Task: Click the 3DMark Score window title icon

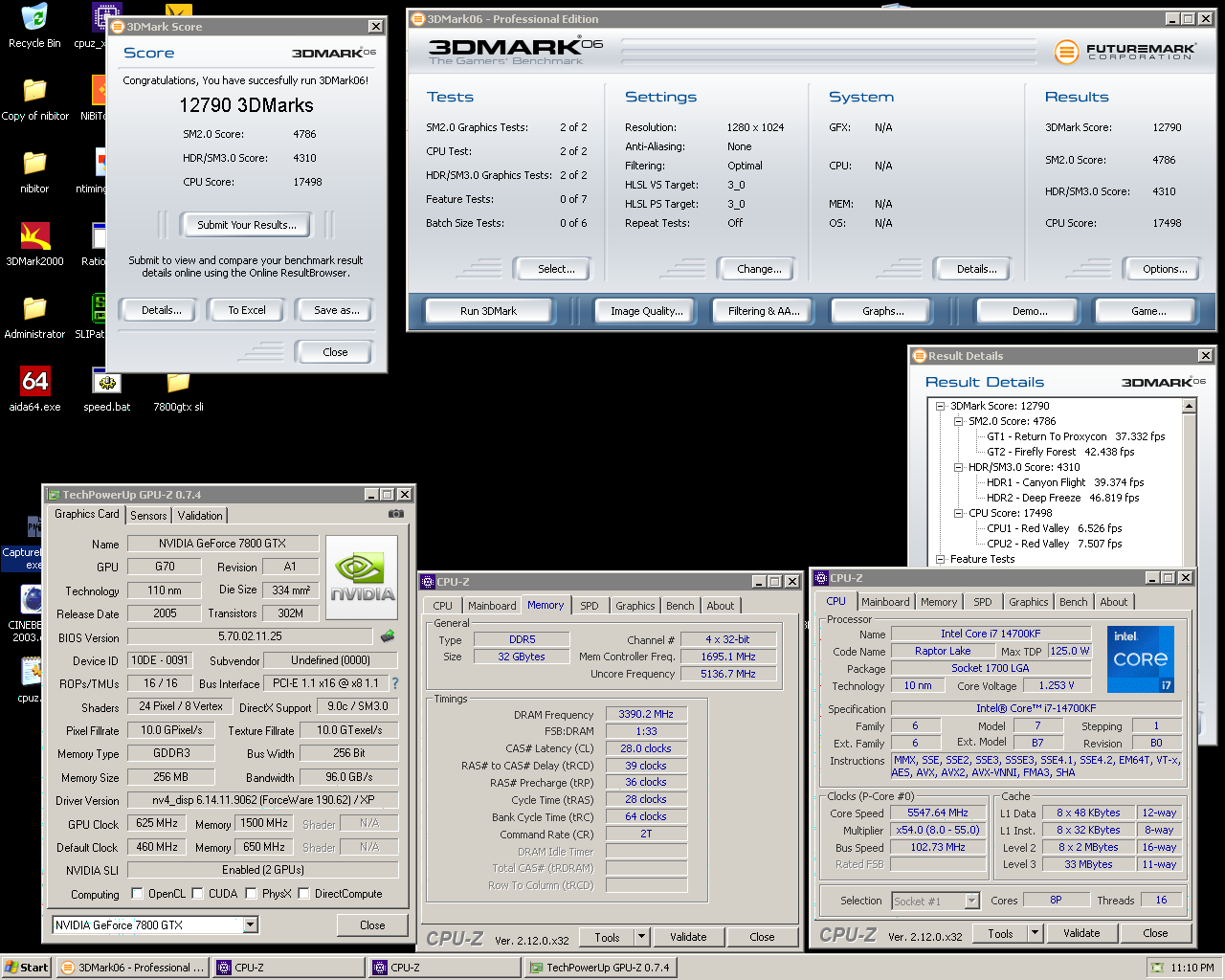Action: pyautogui.click(x=118, y=27)
